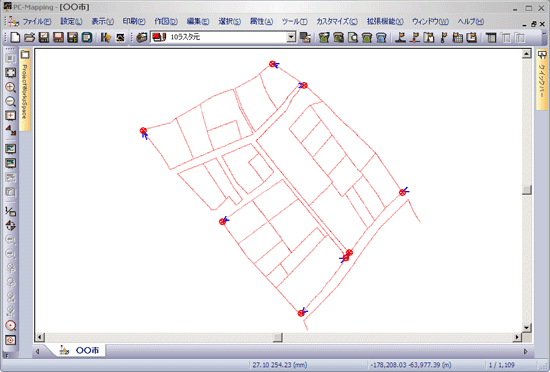
Task: Click the horizontal scrollbar right arrow
Action: 517,337
